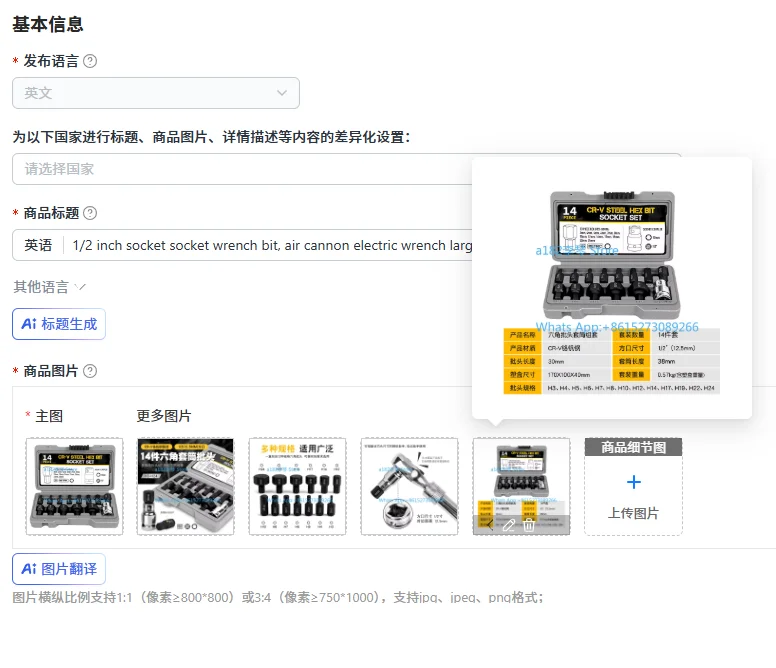Edit the fifth product image with pencil icon

click(509, 525)
